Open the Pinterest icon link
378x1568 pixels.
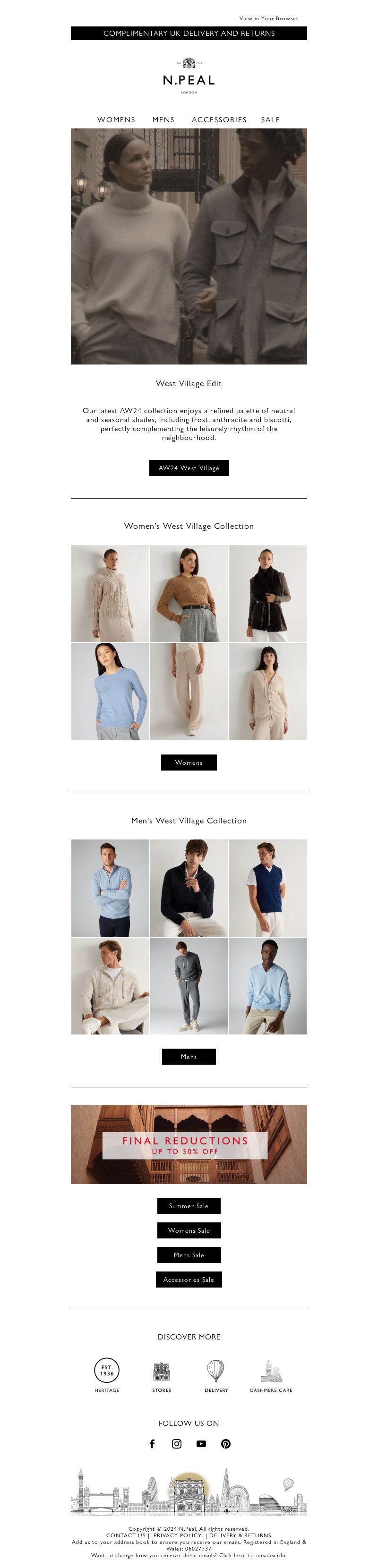point(226,1443)
